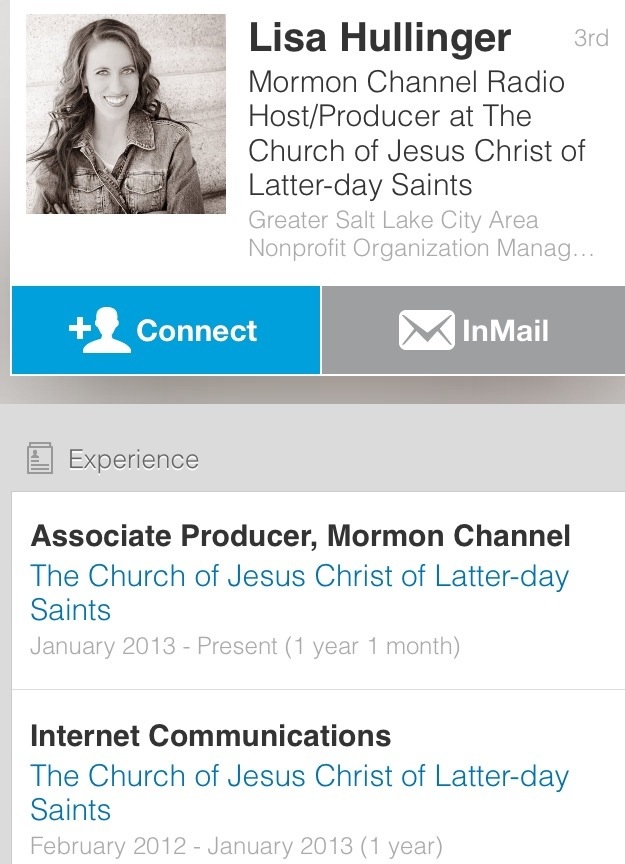Screen dimensions: 625x864
Task: Click the envelope icon on InMail
Action: point(427,330)
